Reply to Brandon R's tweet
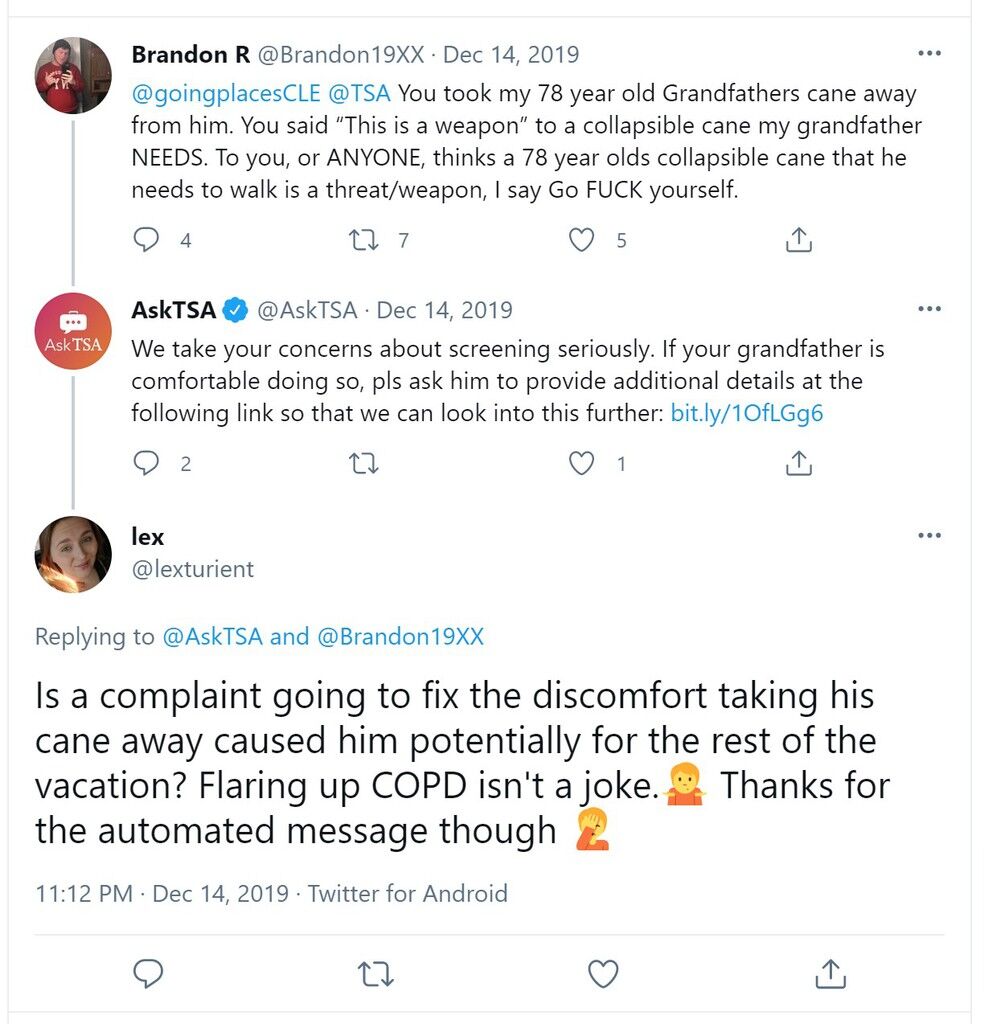Screen dimensions: 984x1024 146,240
